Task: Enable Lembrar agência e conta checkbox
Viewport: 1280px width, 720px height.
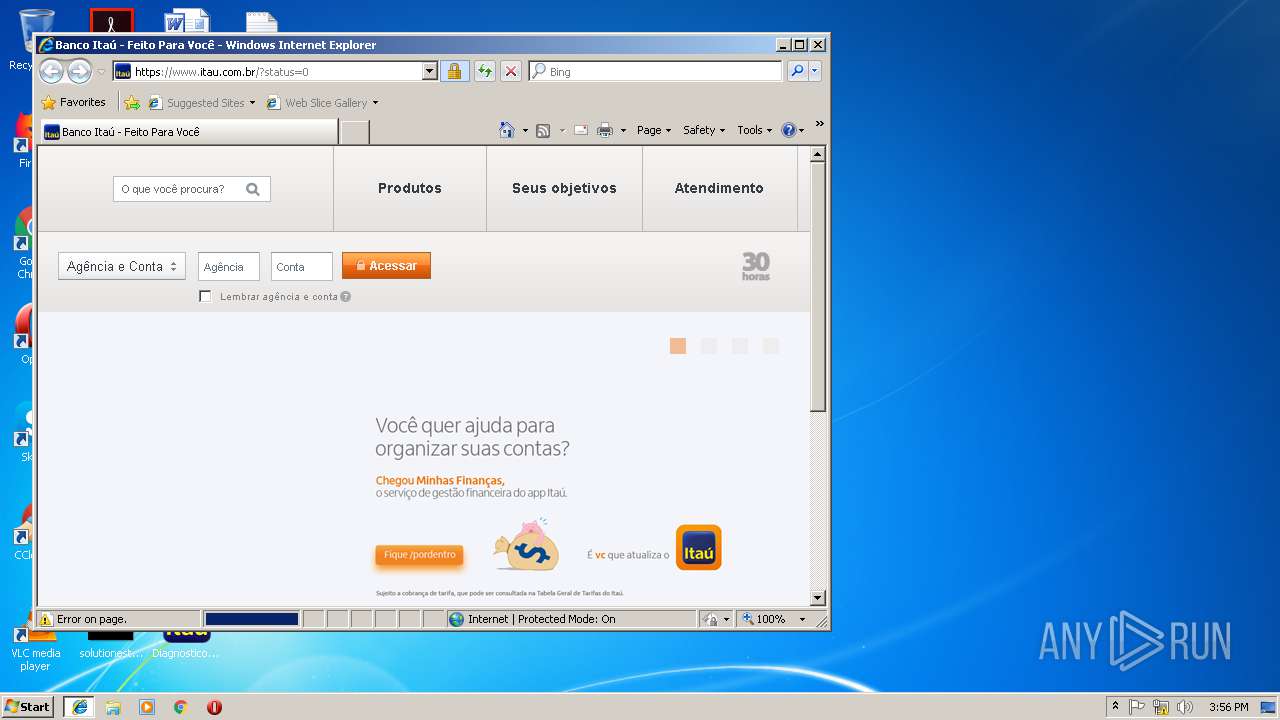Action: coord(205,296)
